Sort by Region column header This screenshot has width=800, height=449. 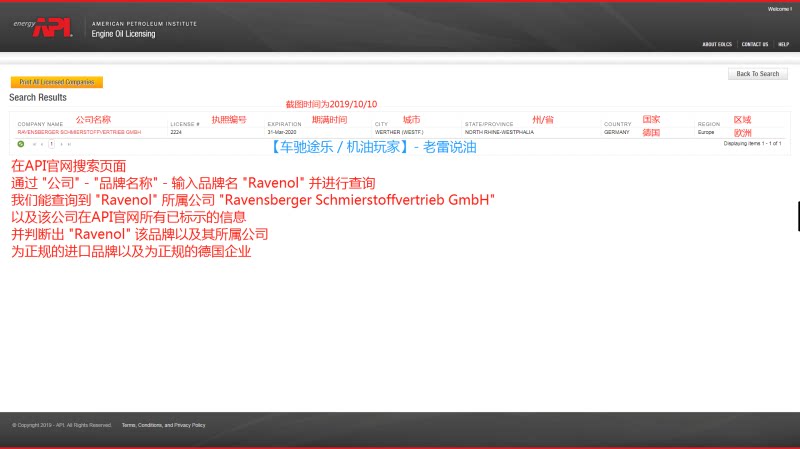click(x=709, y=124)
